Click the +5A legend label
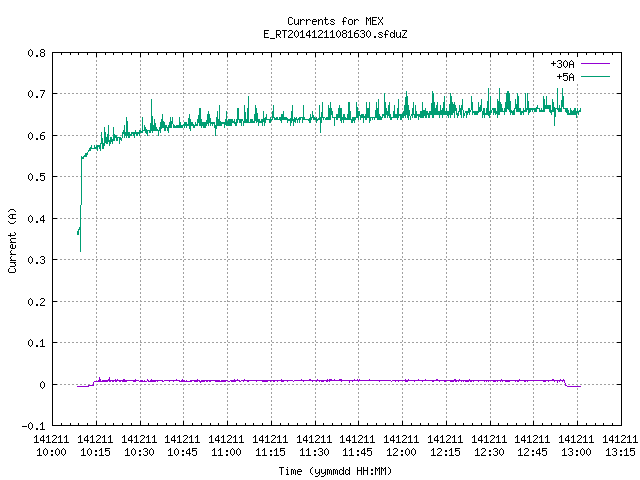The height and width of the screenshot is (480, 640). (565, 77)
